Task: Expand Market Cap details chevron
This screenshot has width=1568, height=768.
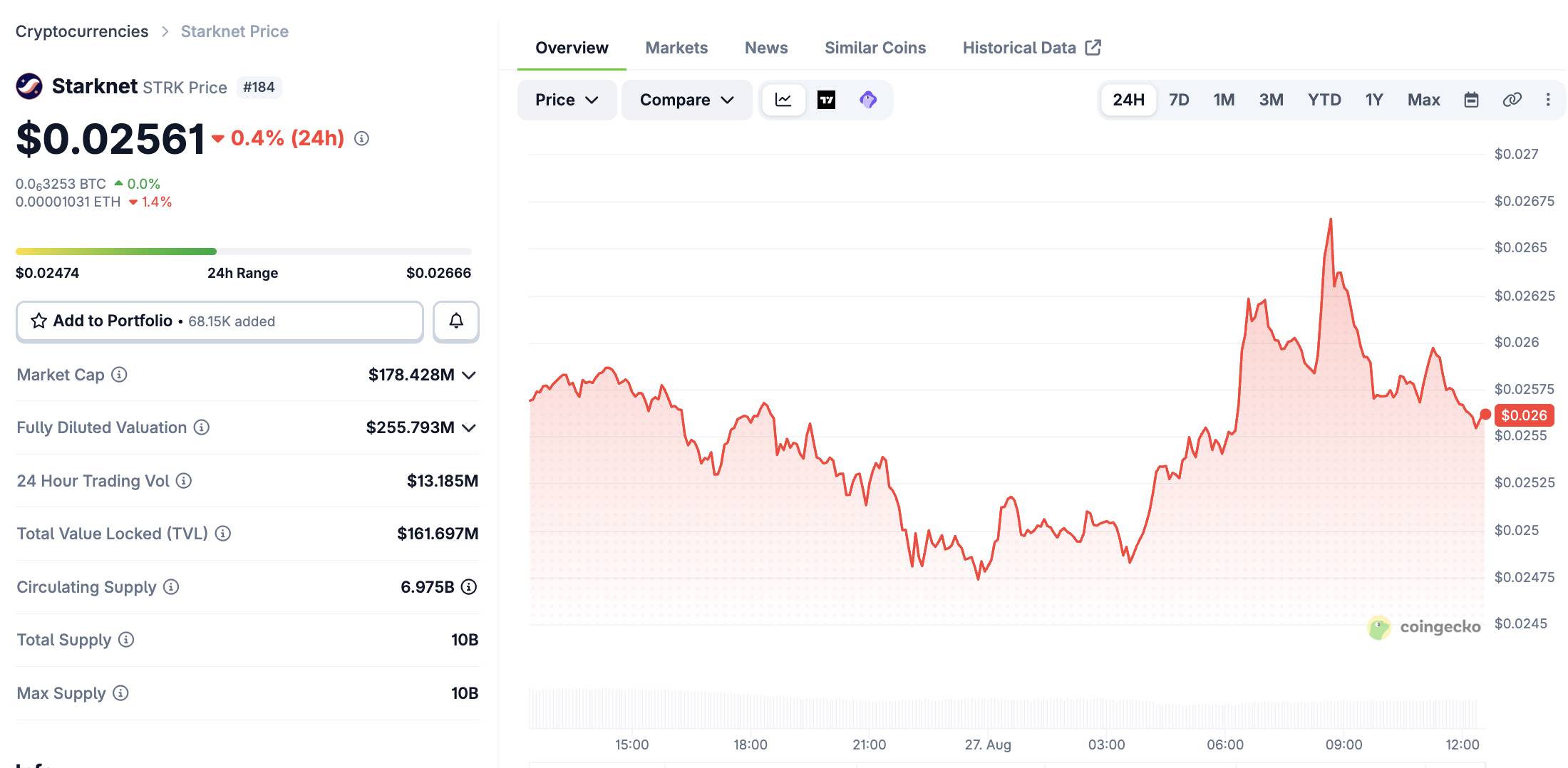Action: click(469, 375)
